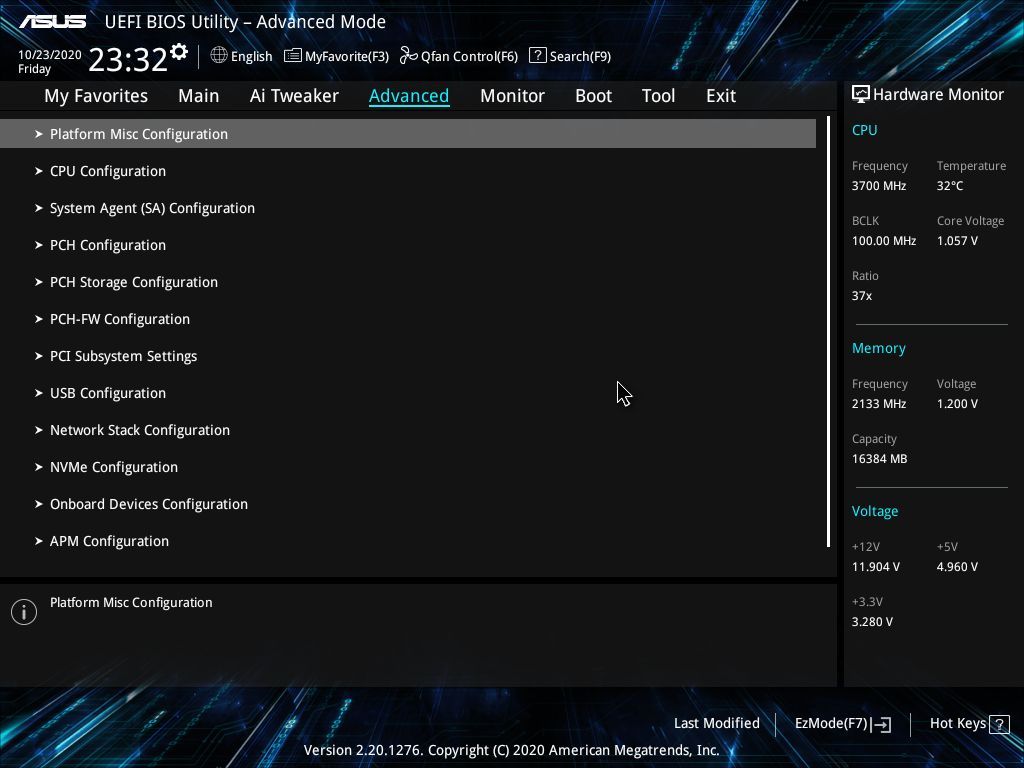Switch to EzMode(F7)
1024x768 pixels.
point(831,724)
